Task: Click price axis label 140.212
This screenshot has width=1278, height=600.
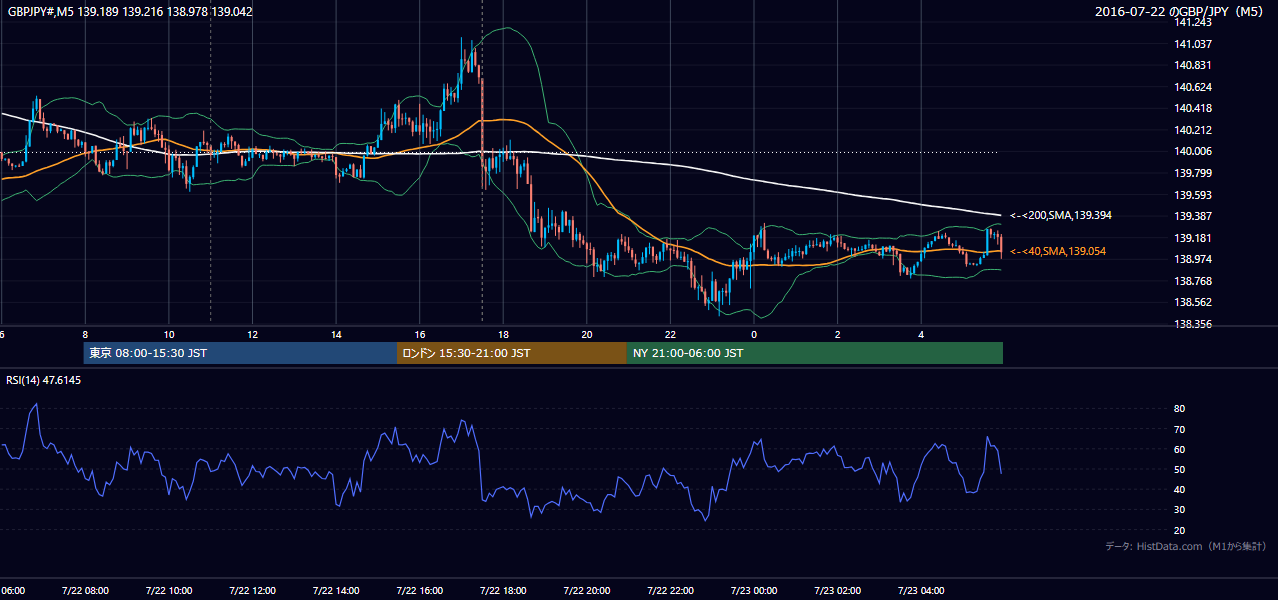Action: pyautogui.click(x=1193, y=130)
